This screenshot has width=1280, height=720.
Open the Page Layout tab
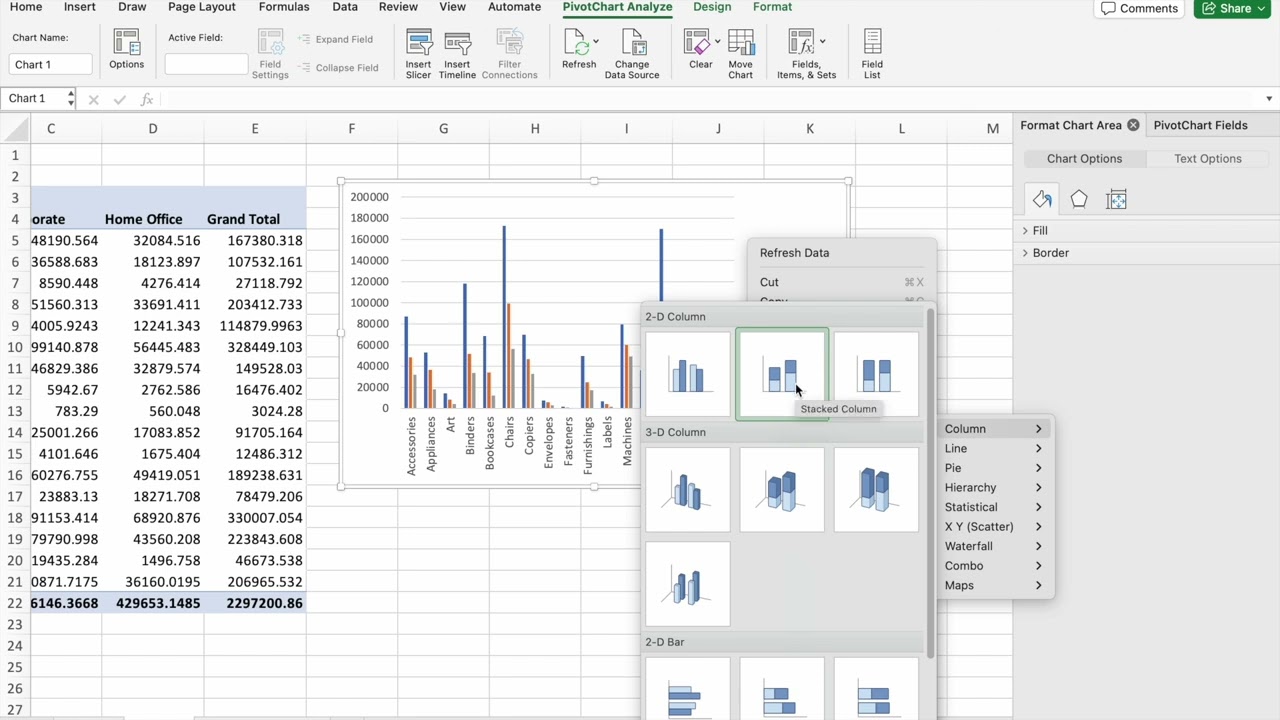[202, 7]
